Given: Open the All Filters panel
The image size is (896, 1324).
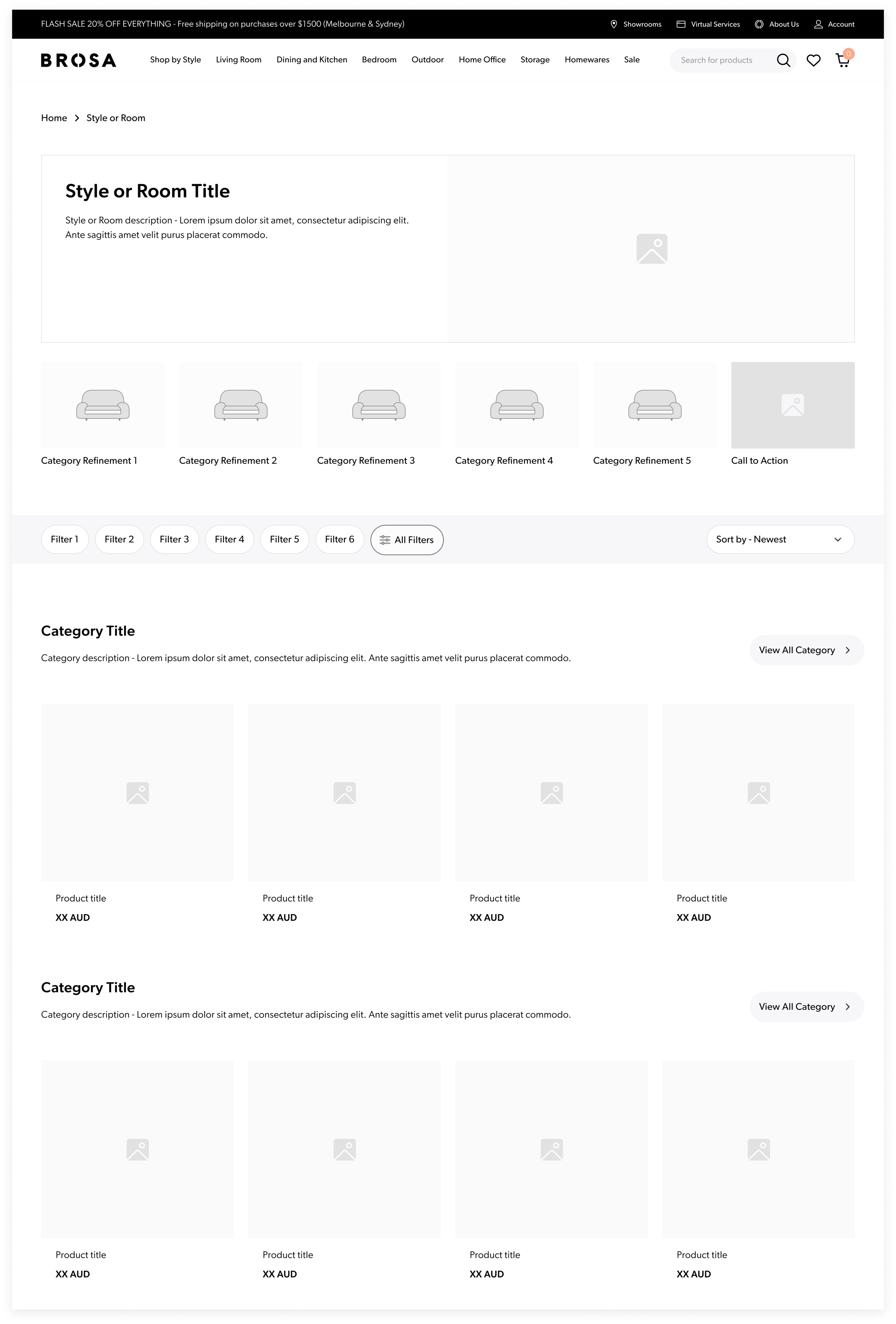Looking at the screenshot, I should click(x=407, y=539).
